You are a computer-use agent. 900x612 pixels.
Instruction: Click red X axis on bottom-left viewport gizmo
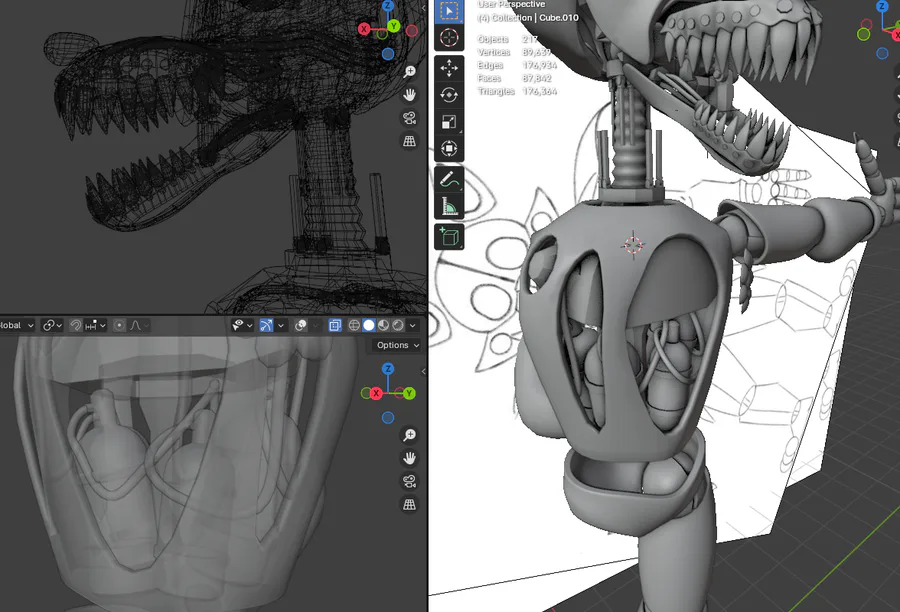[376, 393]
